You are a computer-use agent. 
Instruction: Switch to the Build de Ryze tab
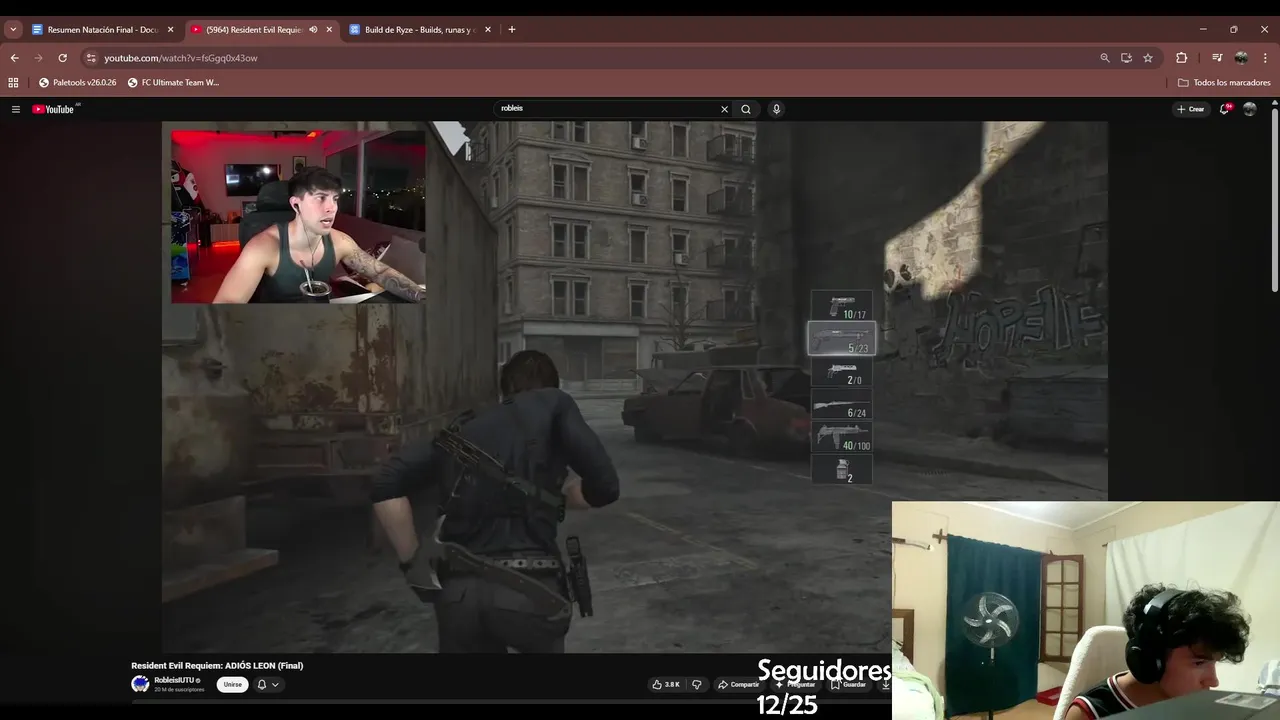(421, 30)
